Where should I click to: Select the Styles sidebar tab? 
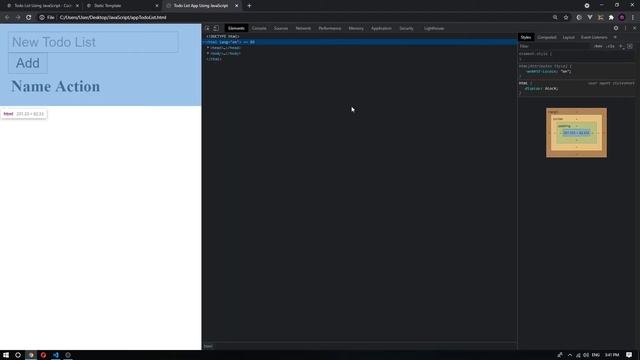pos(526,37)
